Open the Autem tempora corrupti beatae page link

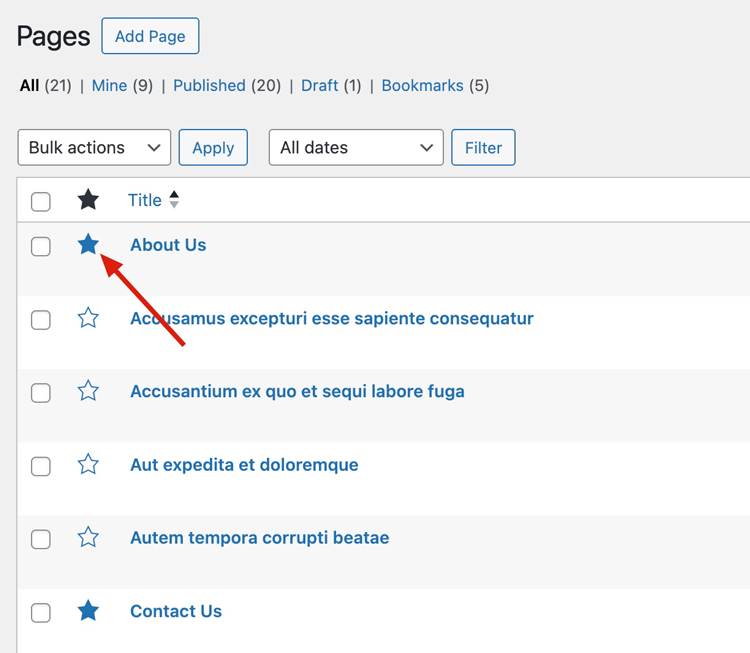point(259,538)
